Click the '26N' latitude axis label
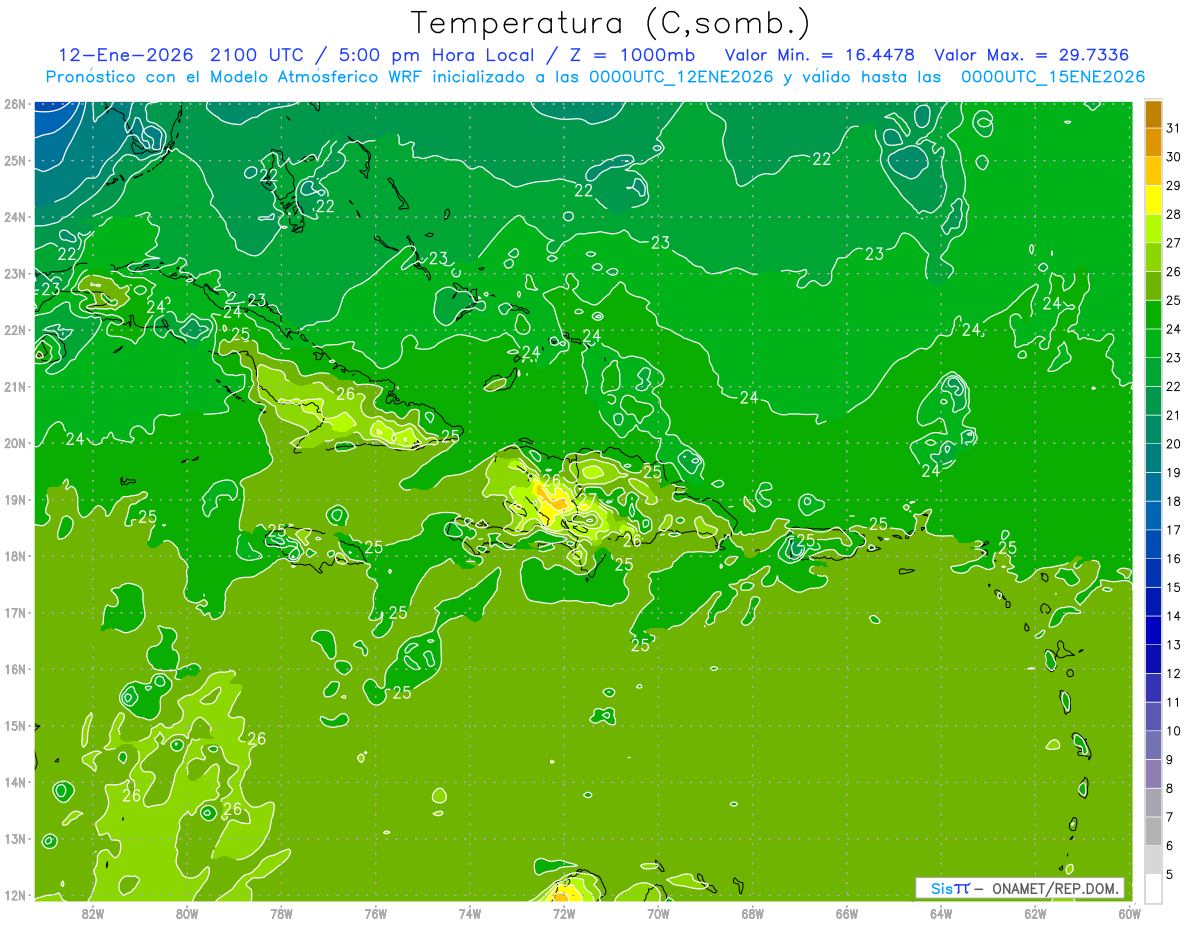This screenshot has width=1200, height=927. coord(14,104)
